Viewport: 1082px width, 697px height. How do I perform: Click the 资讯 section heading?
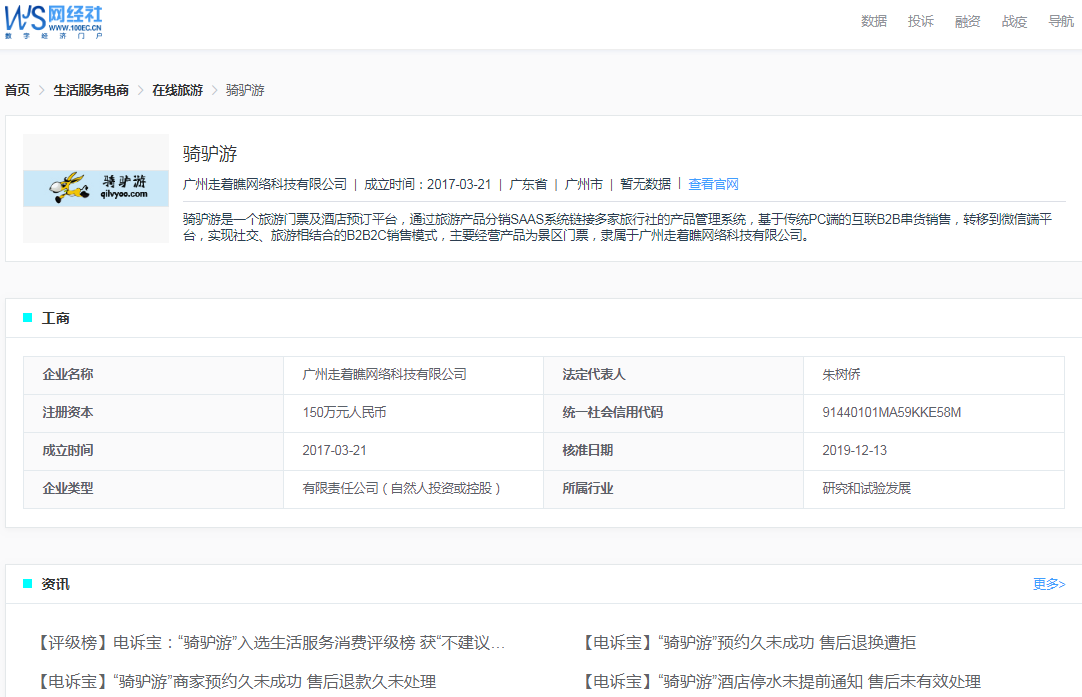[x=55, y=584]
